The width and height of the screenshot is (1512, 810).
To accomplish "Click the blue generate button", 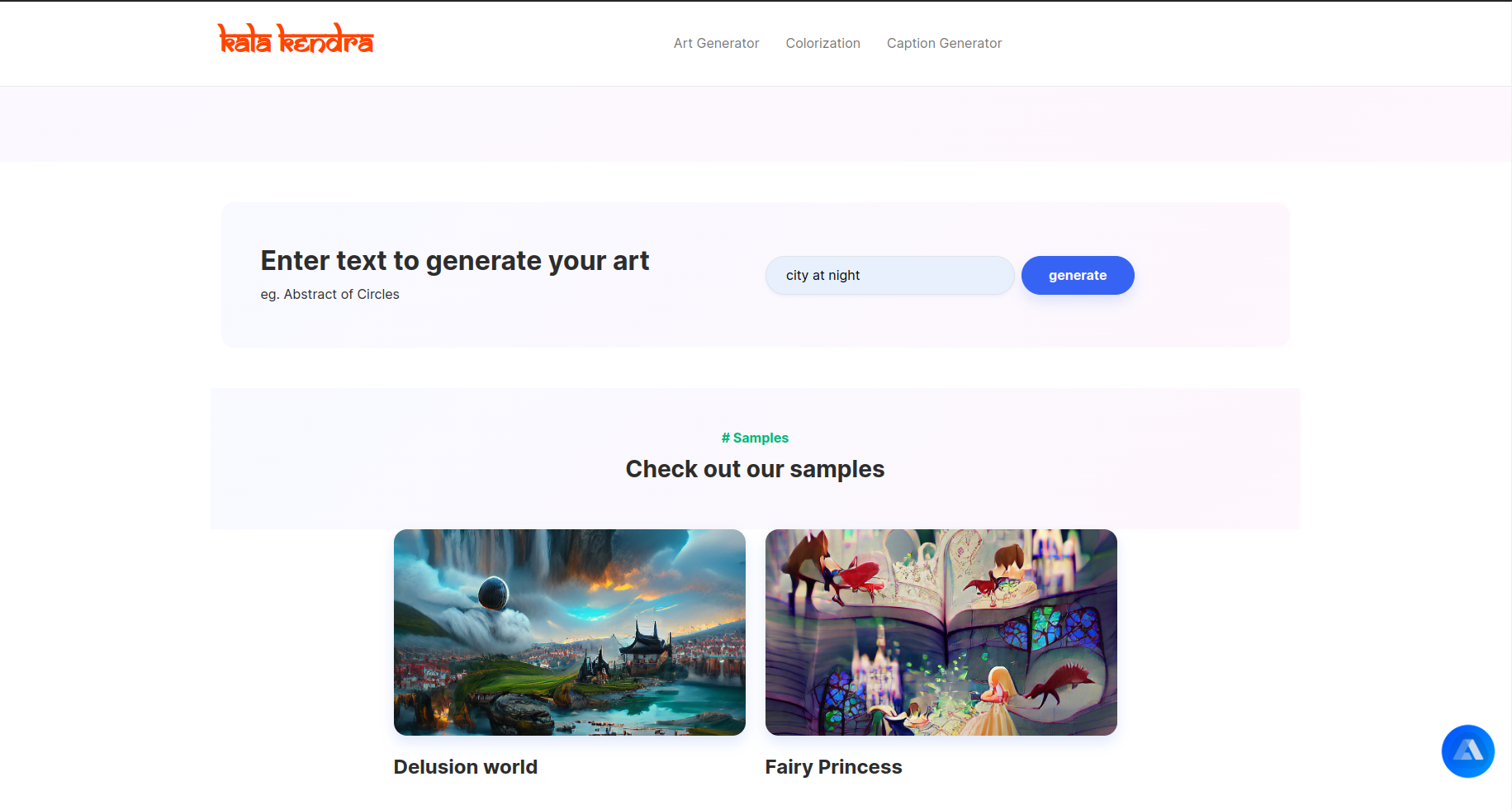I will [x=1078, y=275].
